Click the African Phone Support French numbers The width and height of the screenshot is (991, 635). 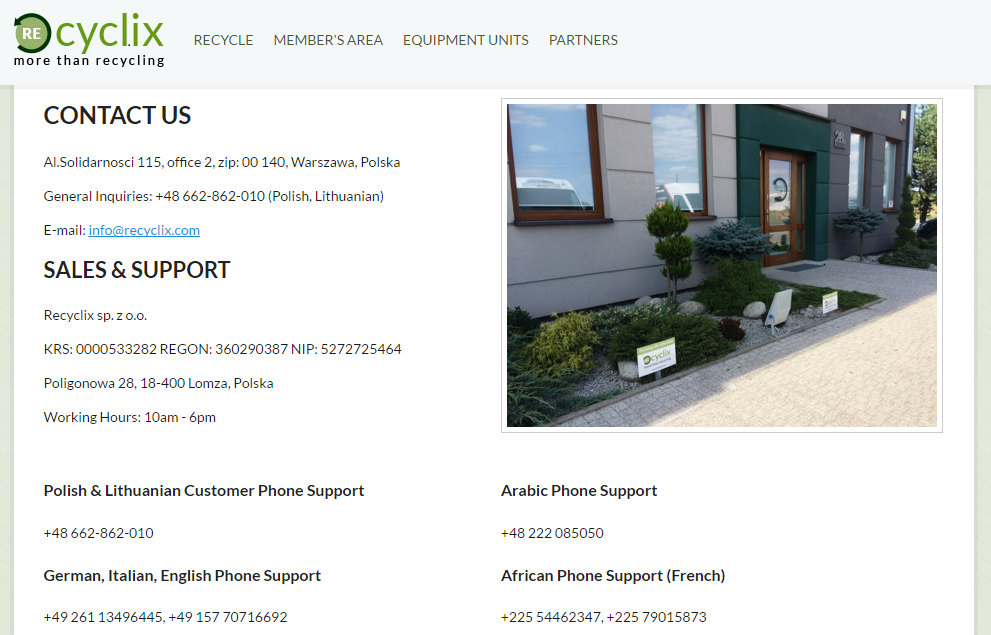point(604,617)
